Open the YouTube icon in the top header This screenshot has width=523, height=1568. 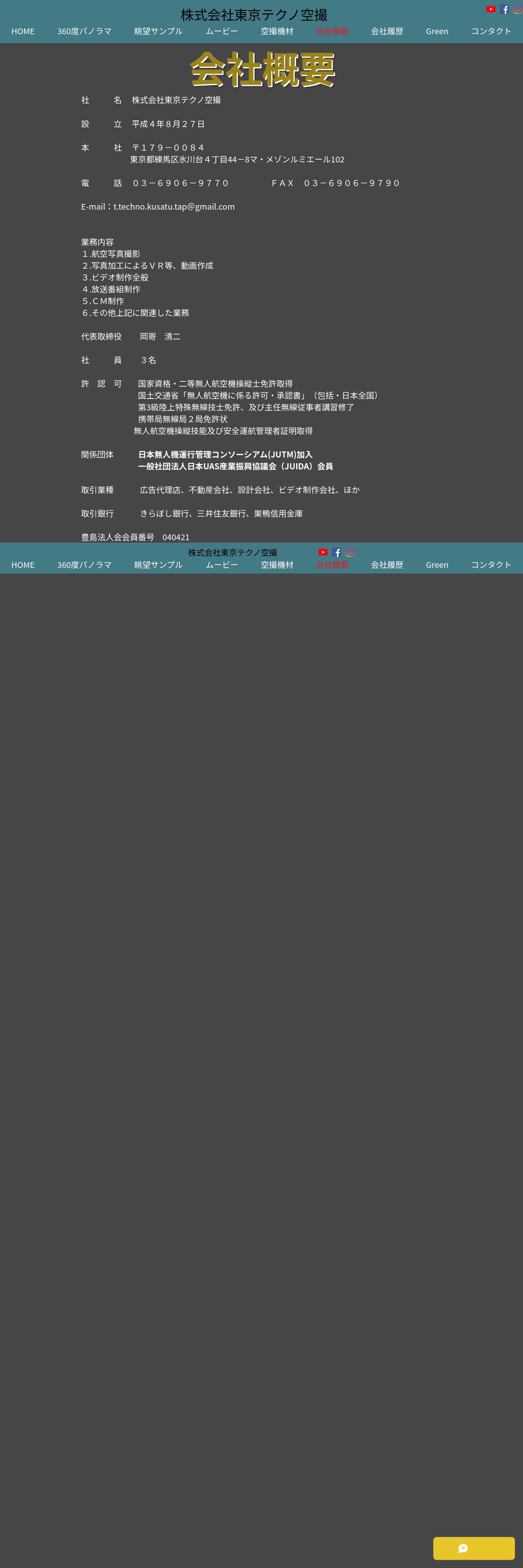pyautogui.click(x=491, y=9)
